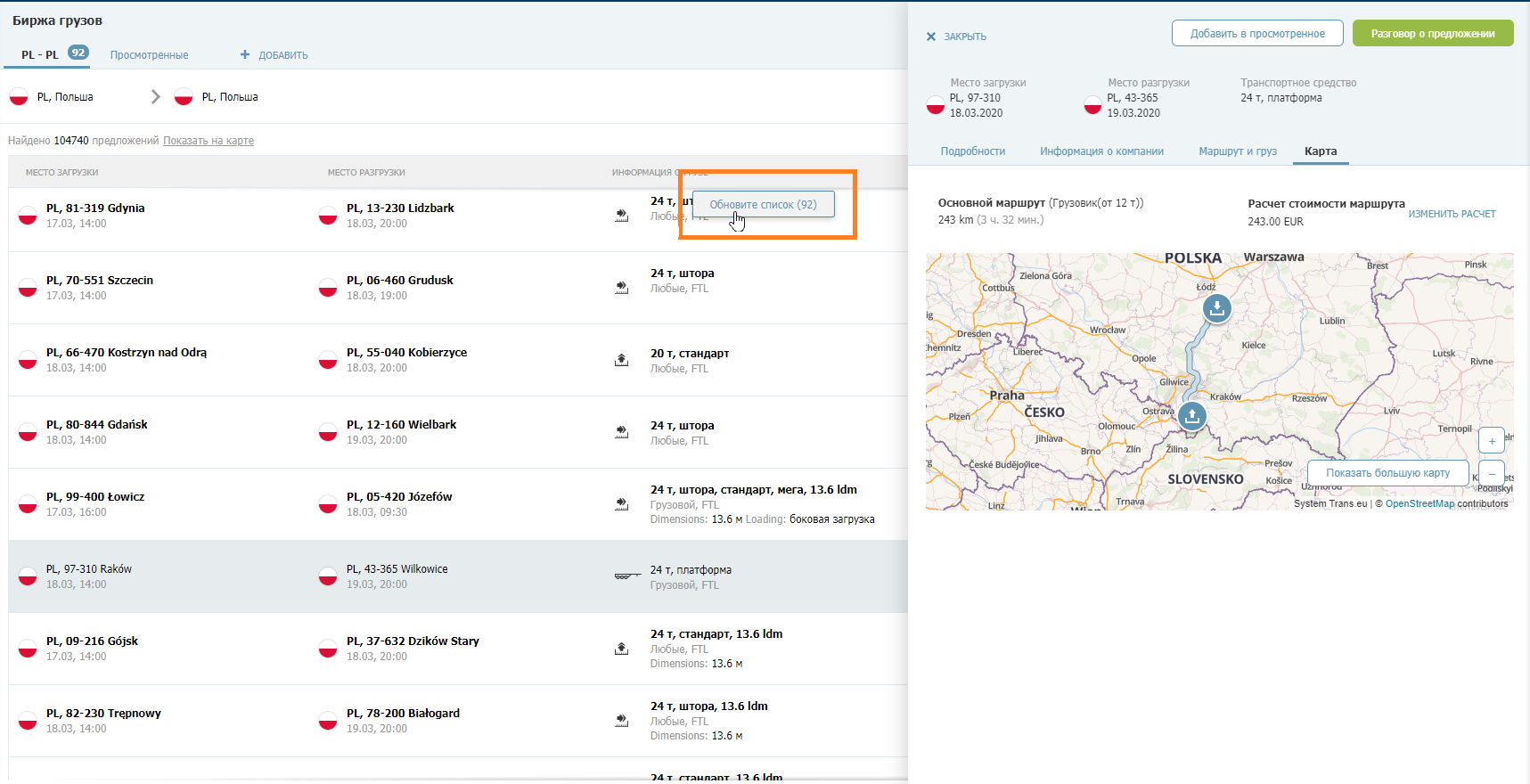Select the Карта tab
1530x784 pixels.
point(1321,151)
